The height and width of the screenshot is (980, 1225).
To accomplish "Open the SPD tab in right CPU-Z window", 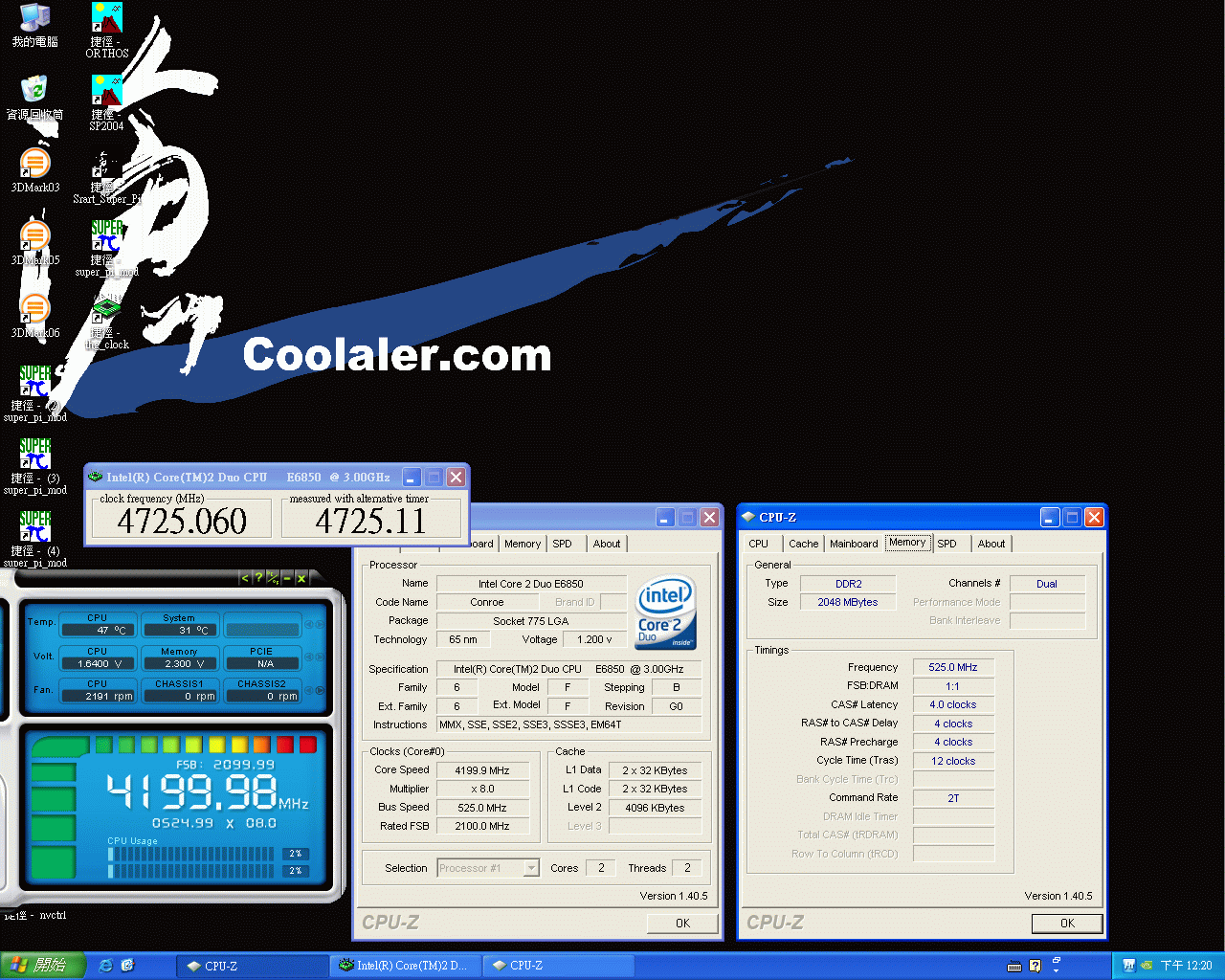I will 947,544.
